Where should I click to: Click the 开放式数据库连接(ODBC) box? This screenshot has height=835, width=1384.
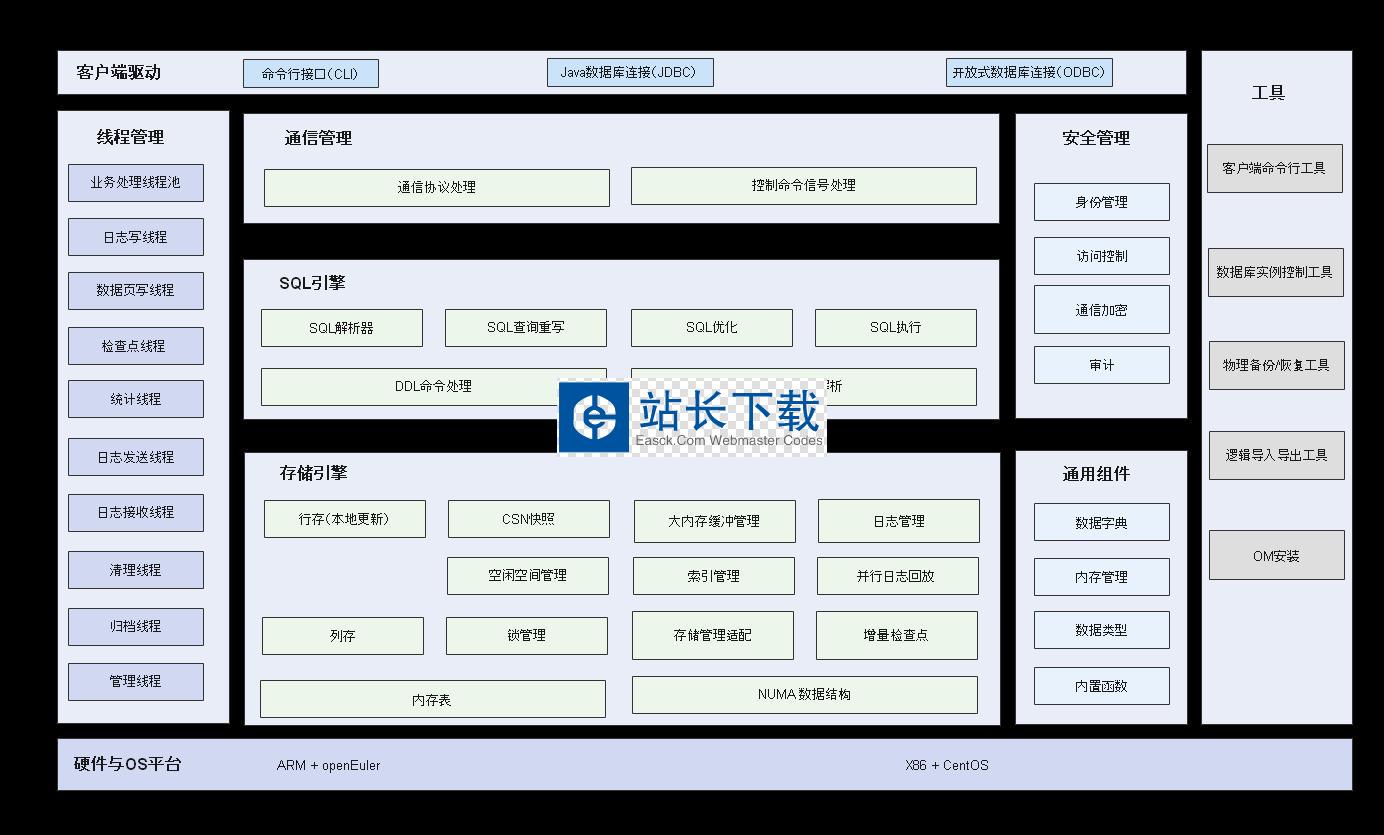[1028, 73]
